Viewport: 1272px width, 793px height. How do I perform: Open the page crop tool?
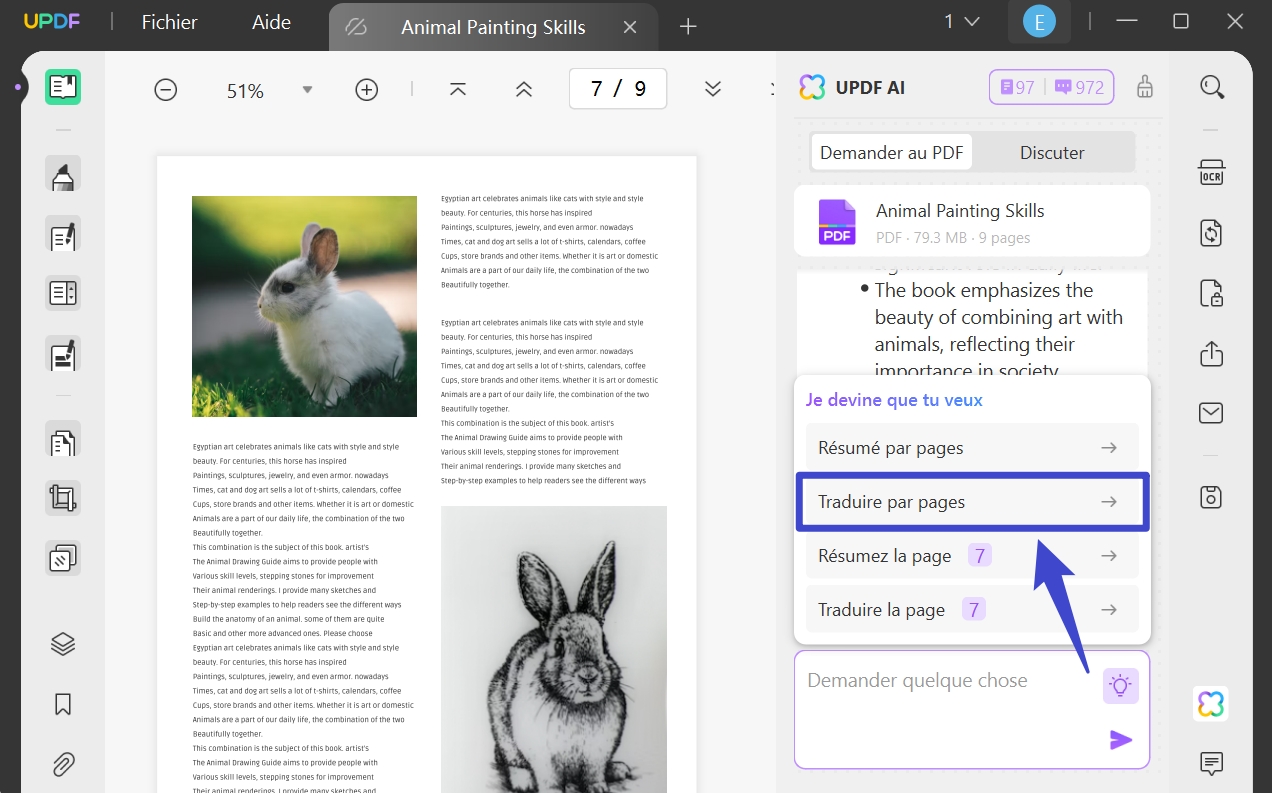click(62, 497)
